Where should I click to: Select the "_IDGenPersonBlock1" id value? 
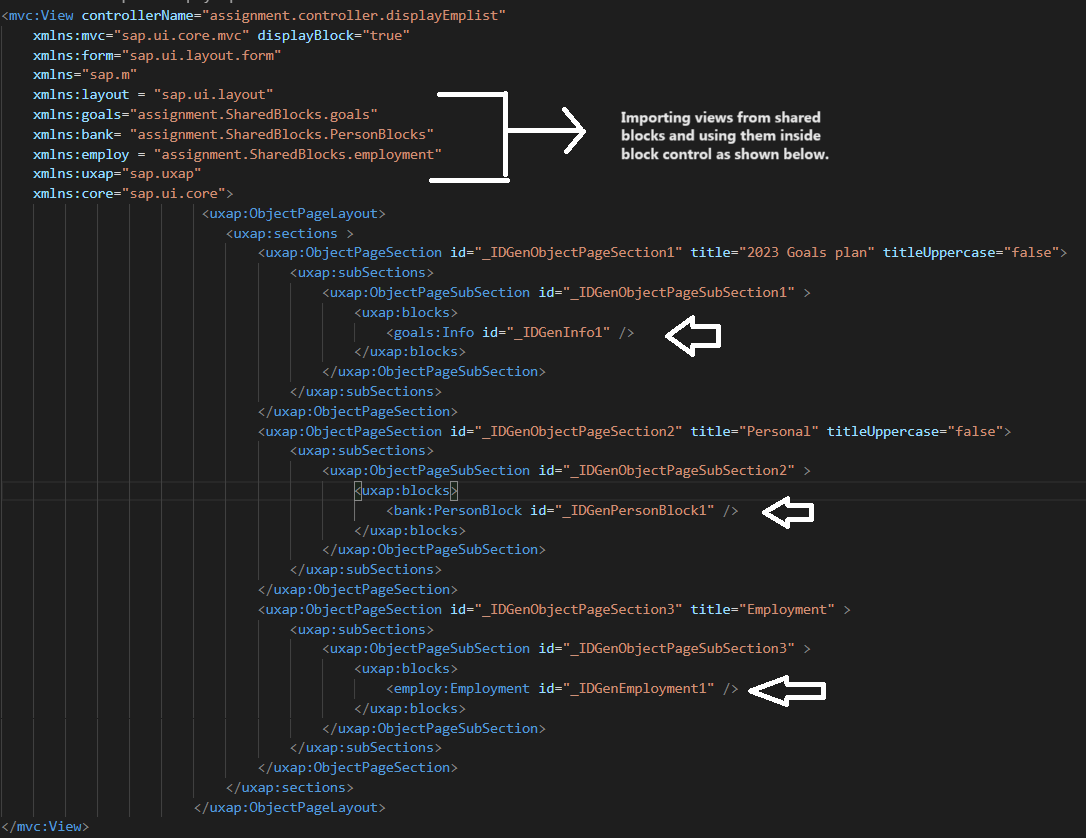[634, 511]
